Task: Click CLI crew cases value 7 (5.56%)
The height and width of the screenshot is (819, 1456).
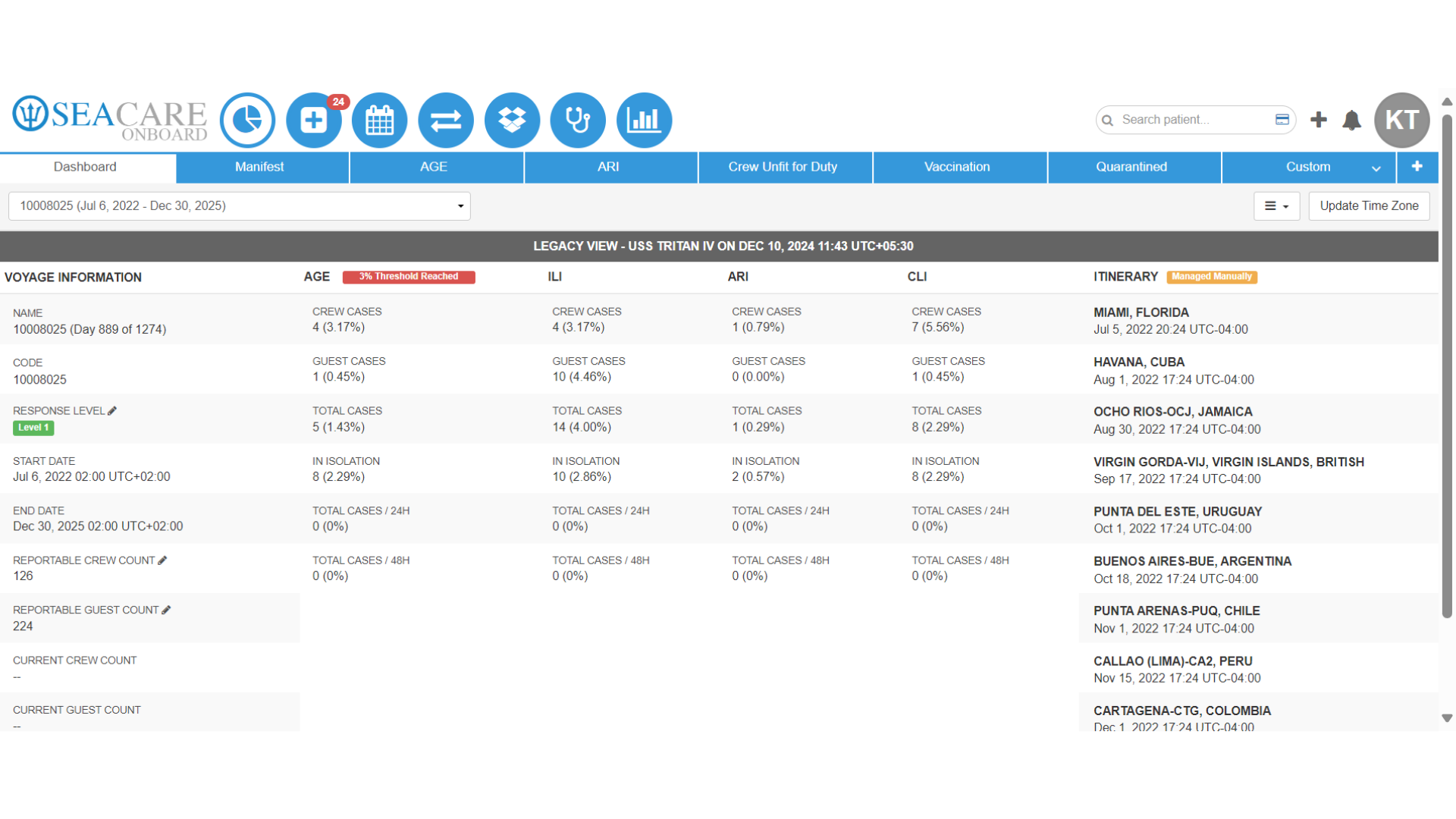Action: click(938, 328)
